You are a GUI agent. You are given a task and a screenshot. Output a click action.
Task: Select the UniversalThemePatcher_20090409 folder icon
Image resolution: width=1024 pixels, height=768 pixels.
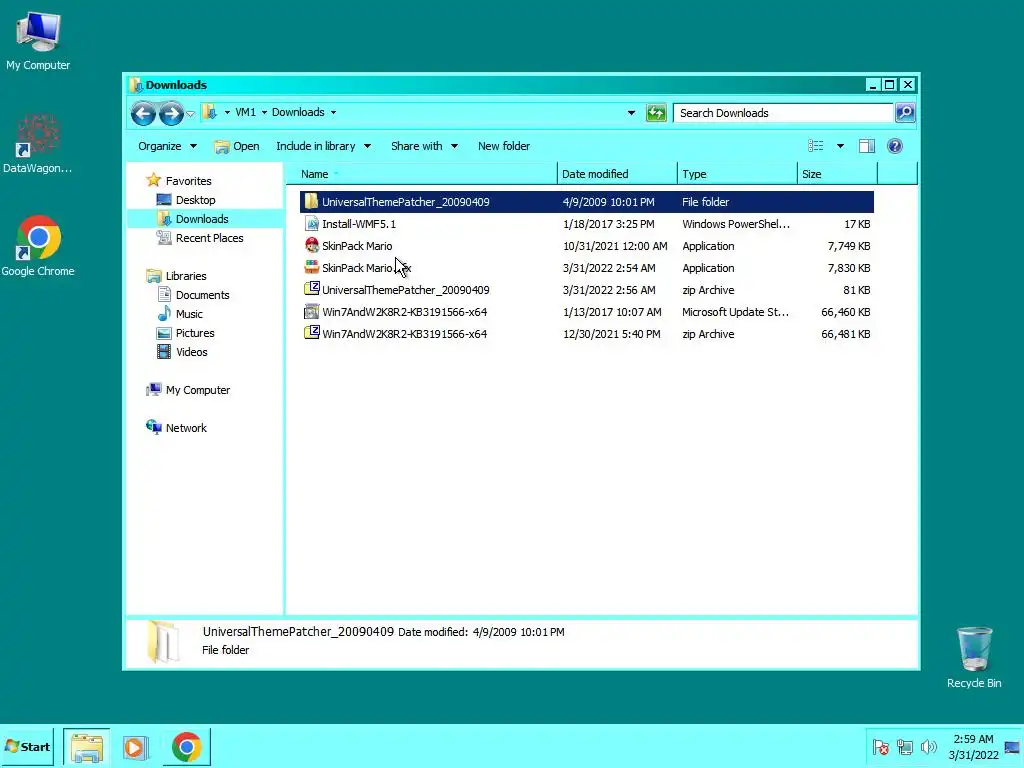pyautogui.click(x=312, y=201)
